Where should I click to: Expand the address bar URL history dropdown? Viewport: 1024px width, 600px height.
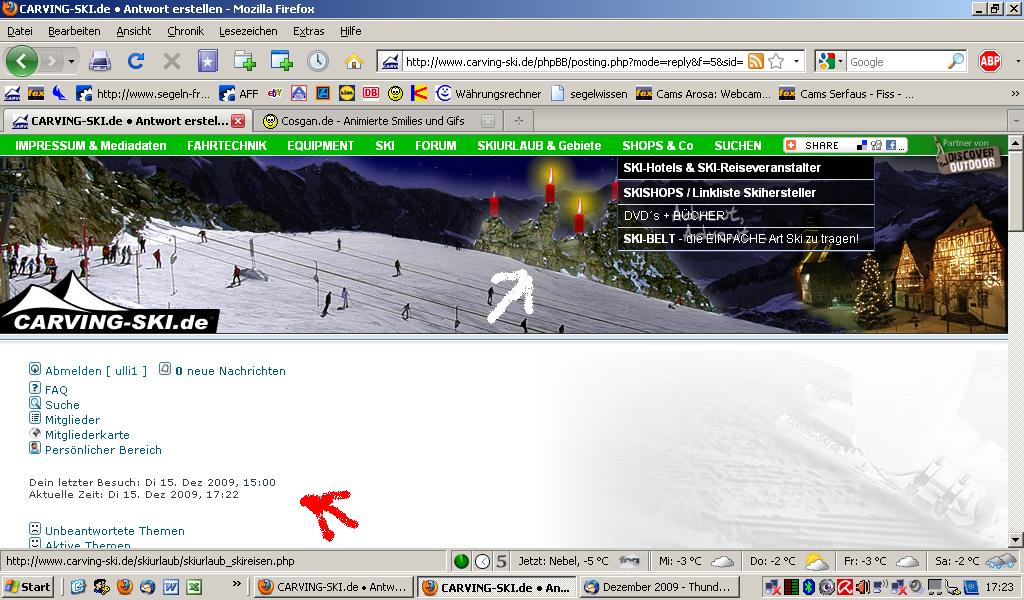click(x=797, y=61)
